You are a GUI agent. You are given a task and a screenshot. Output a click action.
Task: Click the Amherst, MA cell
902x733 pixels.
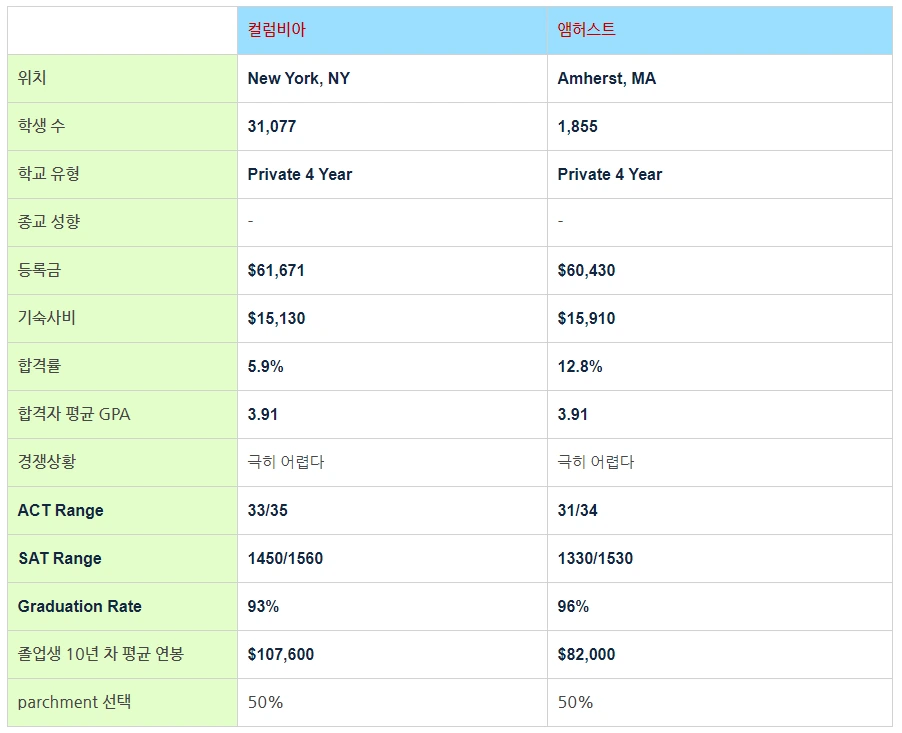[x=606, y=78]
